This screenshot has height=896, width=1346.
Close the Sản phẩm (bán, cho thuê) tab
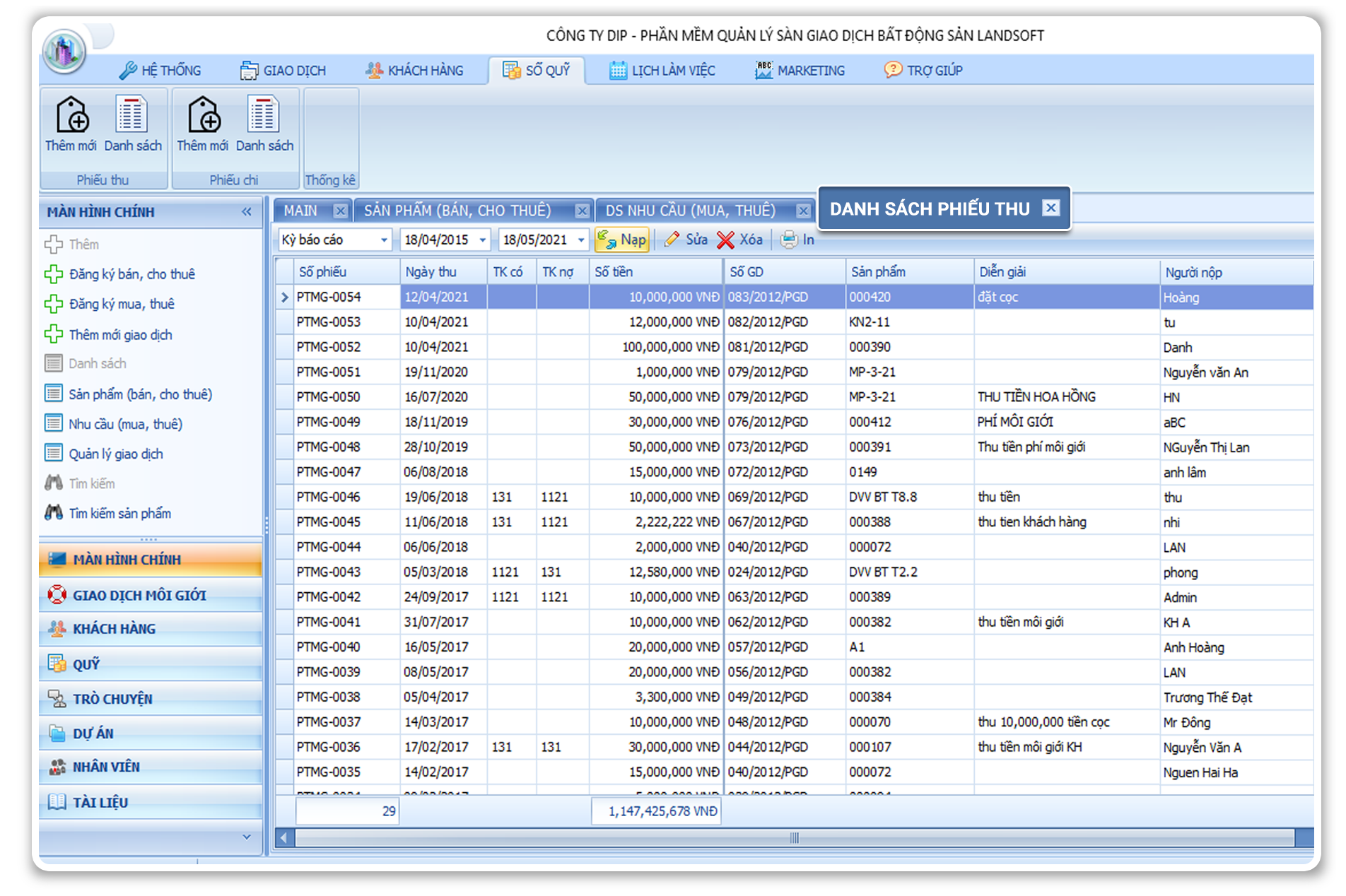(582, 211)
